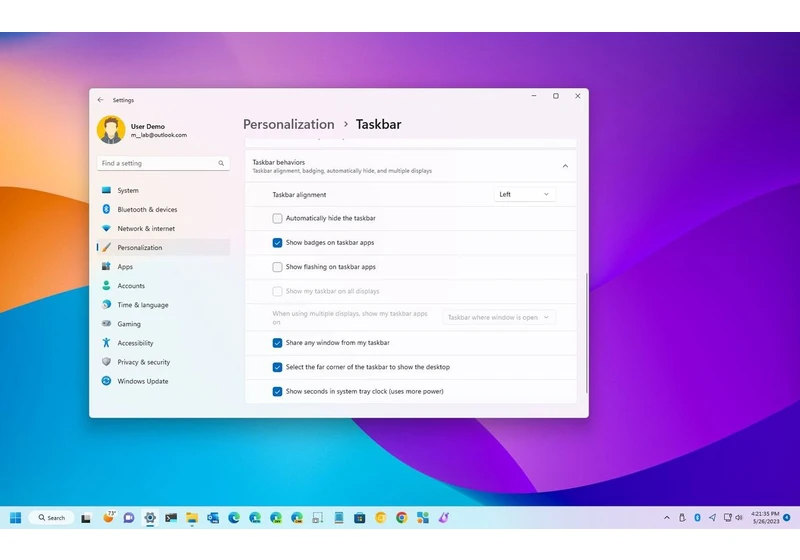Open the Taskbar where window is open dropdown
Screen dimensions: 800x560
click(x=499, y=317)
